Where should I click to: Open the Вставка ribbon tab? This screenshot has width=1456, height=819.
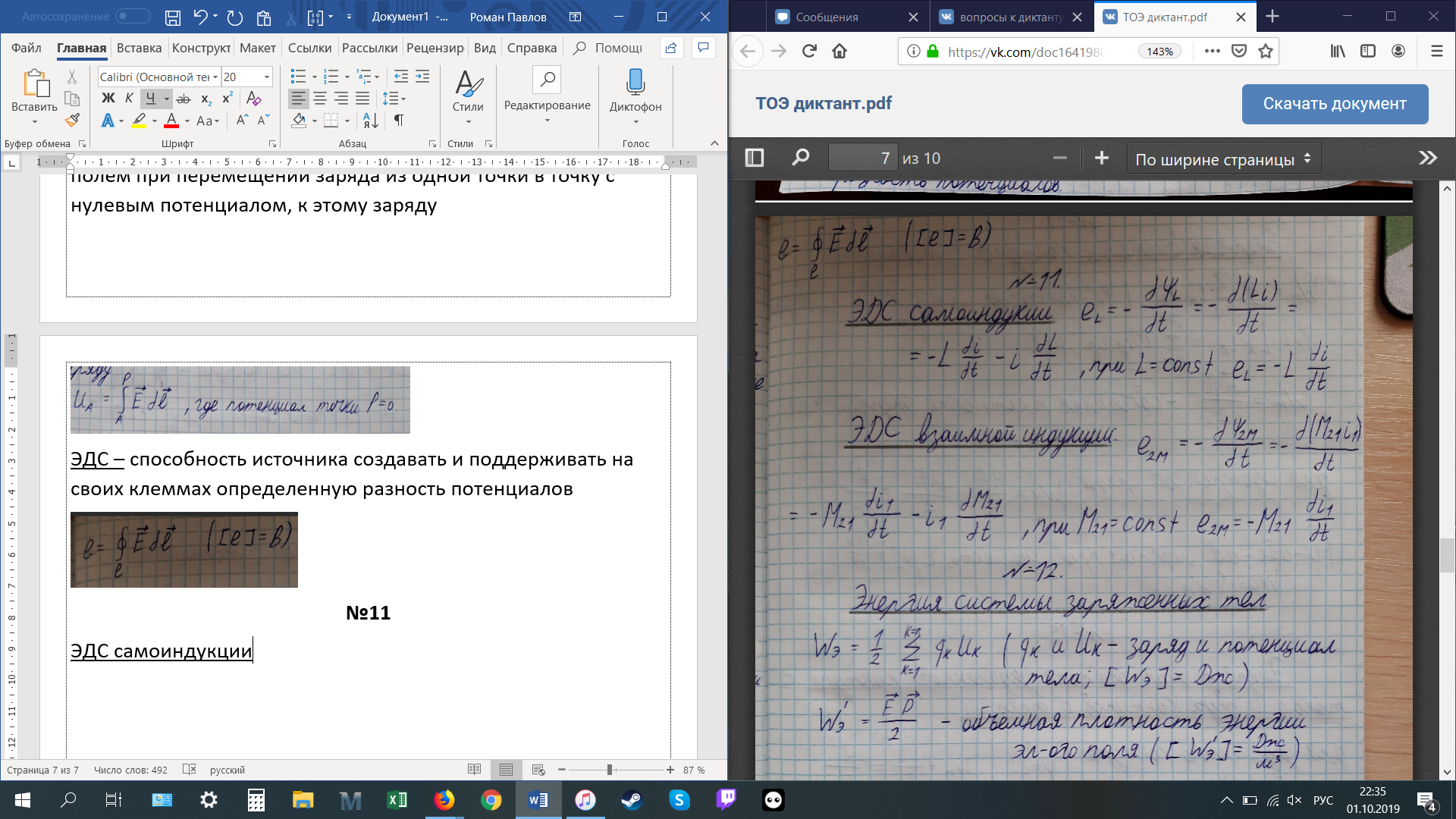point(139,48)
